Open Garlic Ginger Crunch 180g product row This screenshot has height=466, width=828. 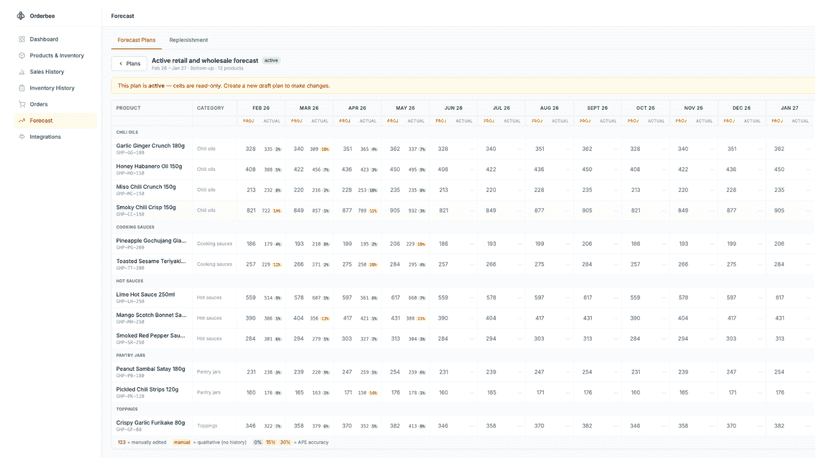(x=462, y=149)
